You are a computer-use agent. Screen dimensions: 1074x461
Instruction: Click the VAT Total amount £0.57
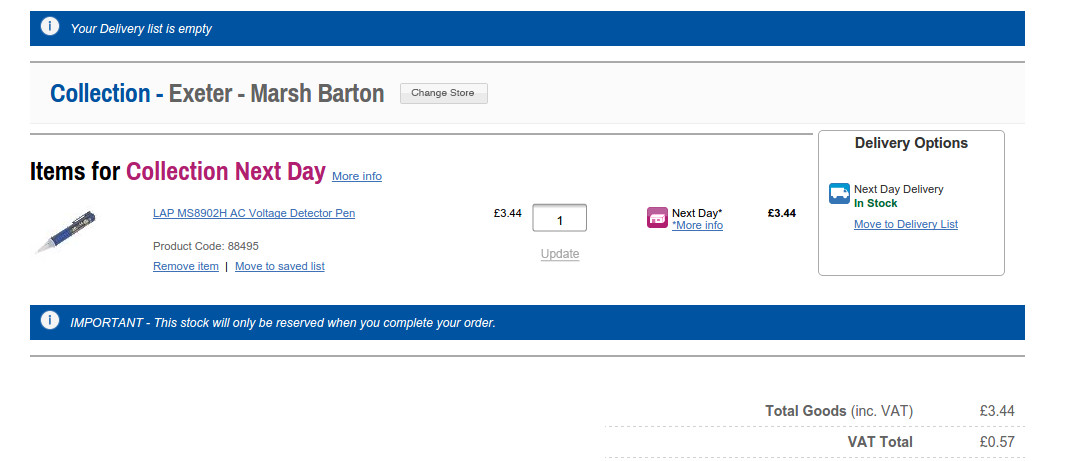tap(997, 442)
